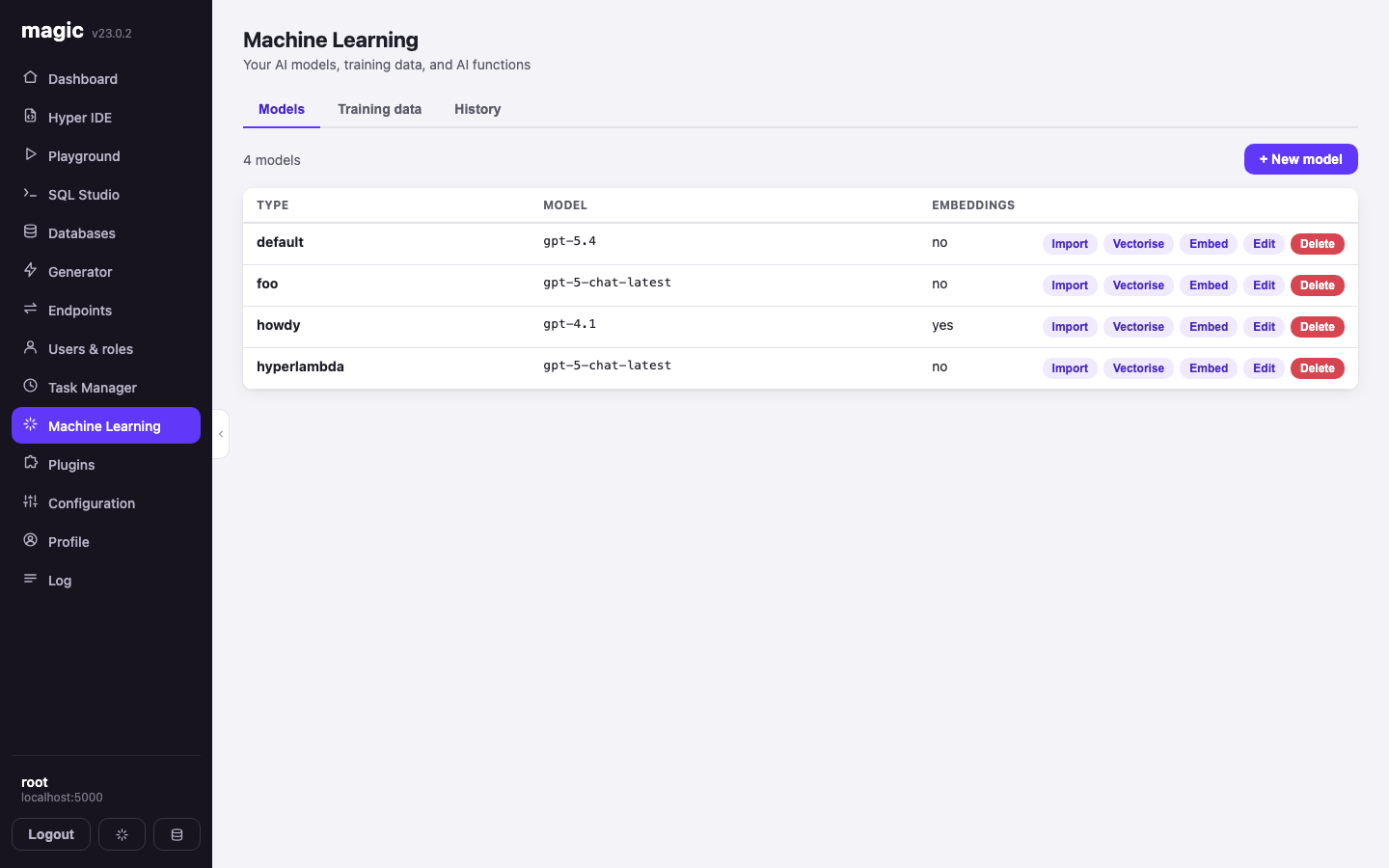The image size is (1389, 868).
Task: Click the Task Manager clock icon
Action: [30, 386]
